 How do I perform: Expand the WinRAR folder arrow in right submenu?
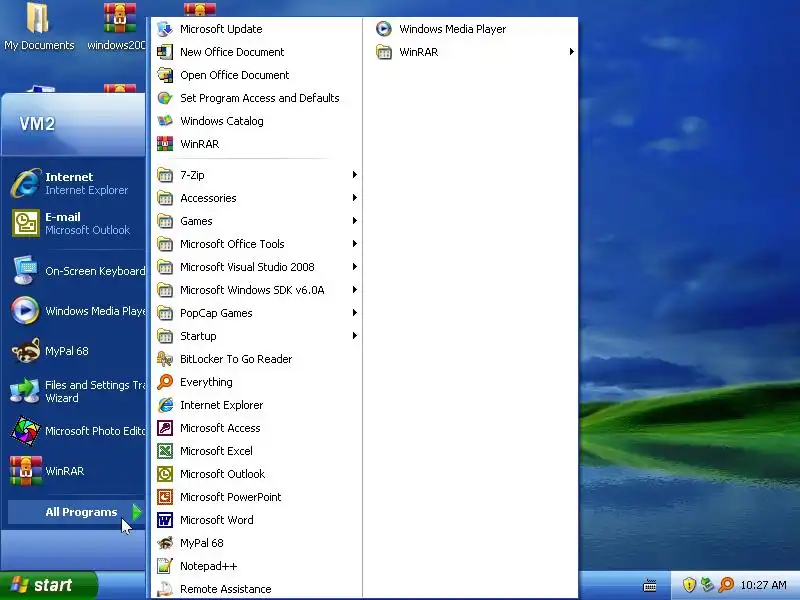point(571,52)
